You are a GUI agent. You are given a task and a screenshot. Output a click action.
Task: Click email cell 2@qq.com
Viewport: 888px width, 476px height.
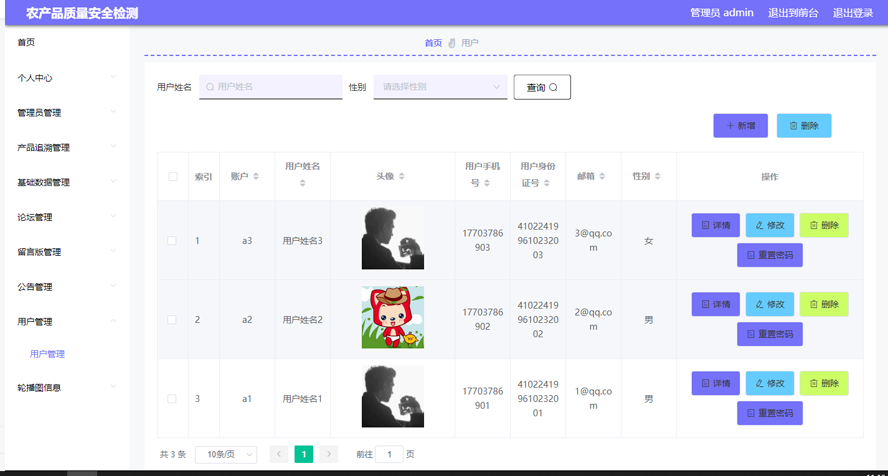[593, 320]
